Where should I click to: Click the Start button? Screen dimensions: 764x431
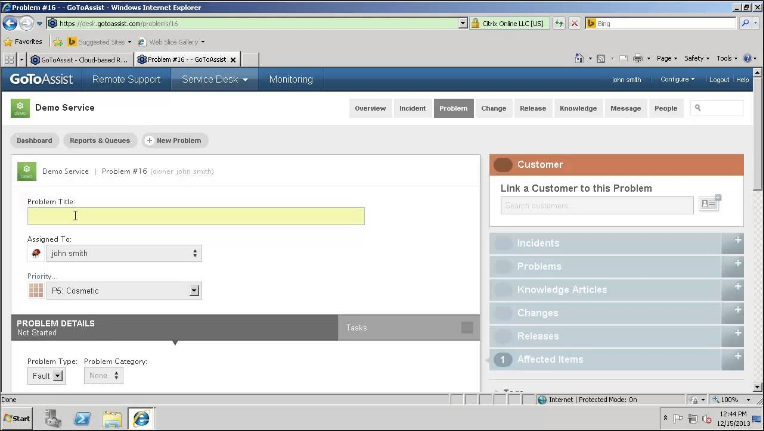[17, 418]
